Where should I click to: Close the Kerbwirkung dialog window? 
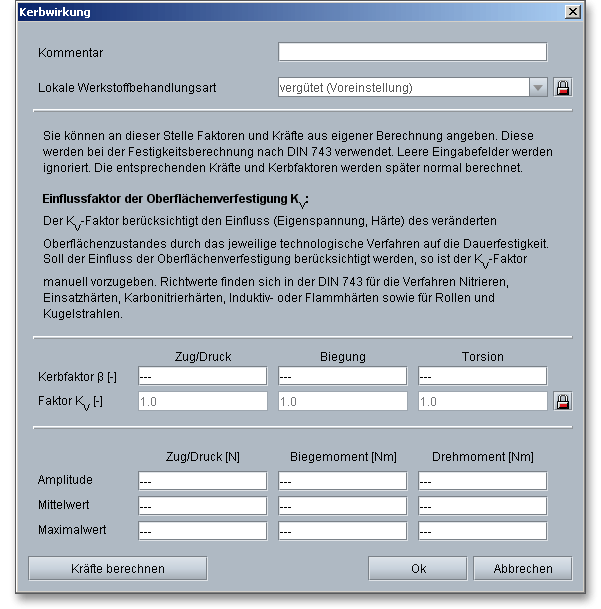[572, 12]
